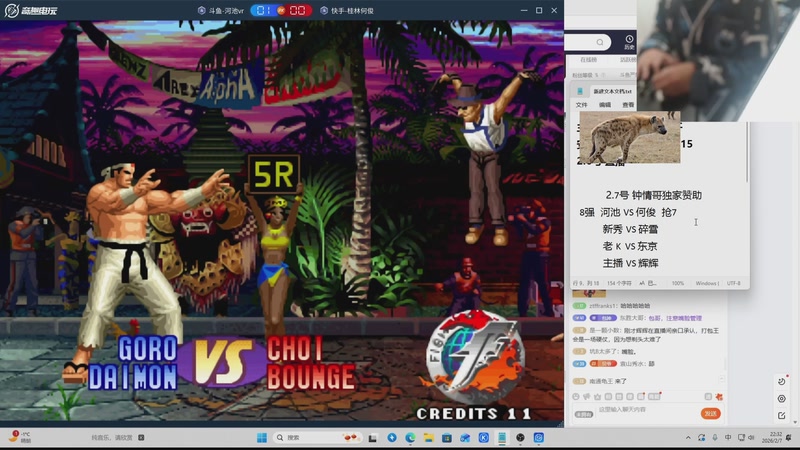Open the weather widget on the taskbar

point(20,437)
